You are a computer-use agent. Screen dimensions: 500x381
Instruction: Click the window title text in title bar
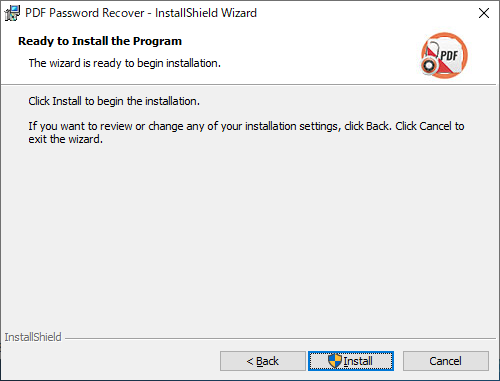pyautogui.click(x=141, y=13)
